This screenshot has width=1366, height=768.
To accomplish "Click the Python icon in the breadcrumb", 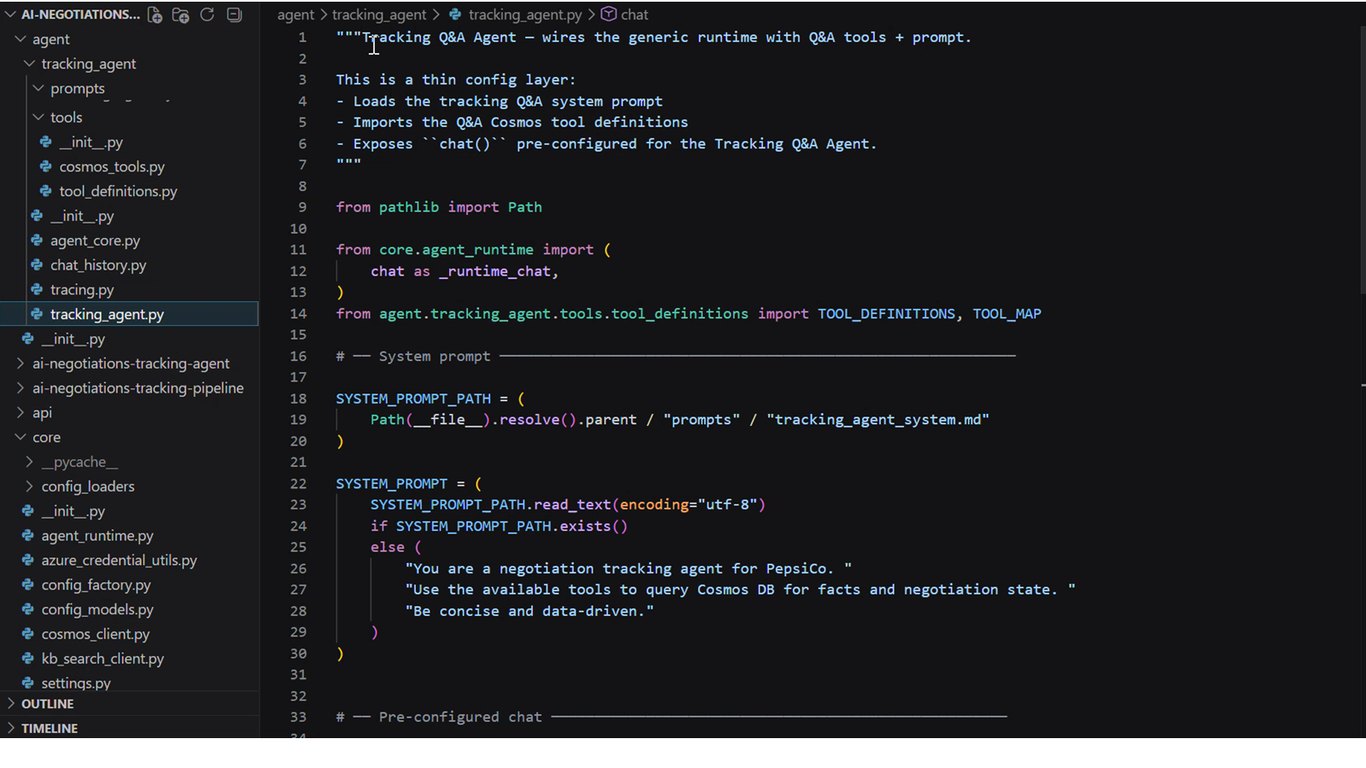I will click(x=456, y=15).
